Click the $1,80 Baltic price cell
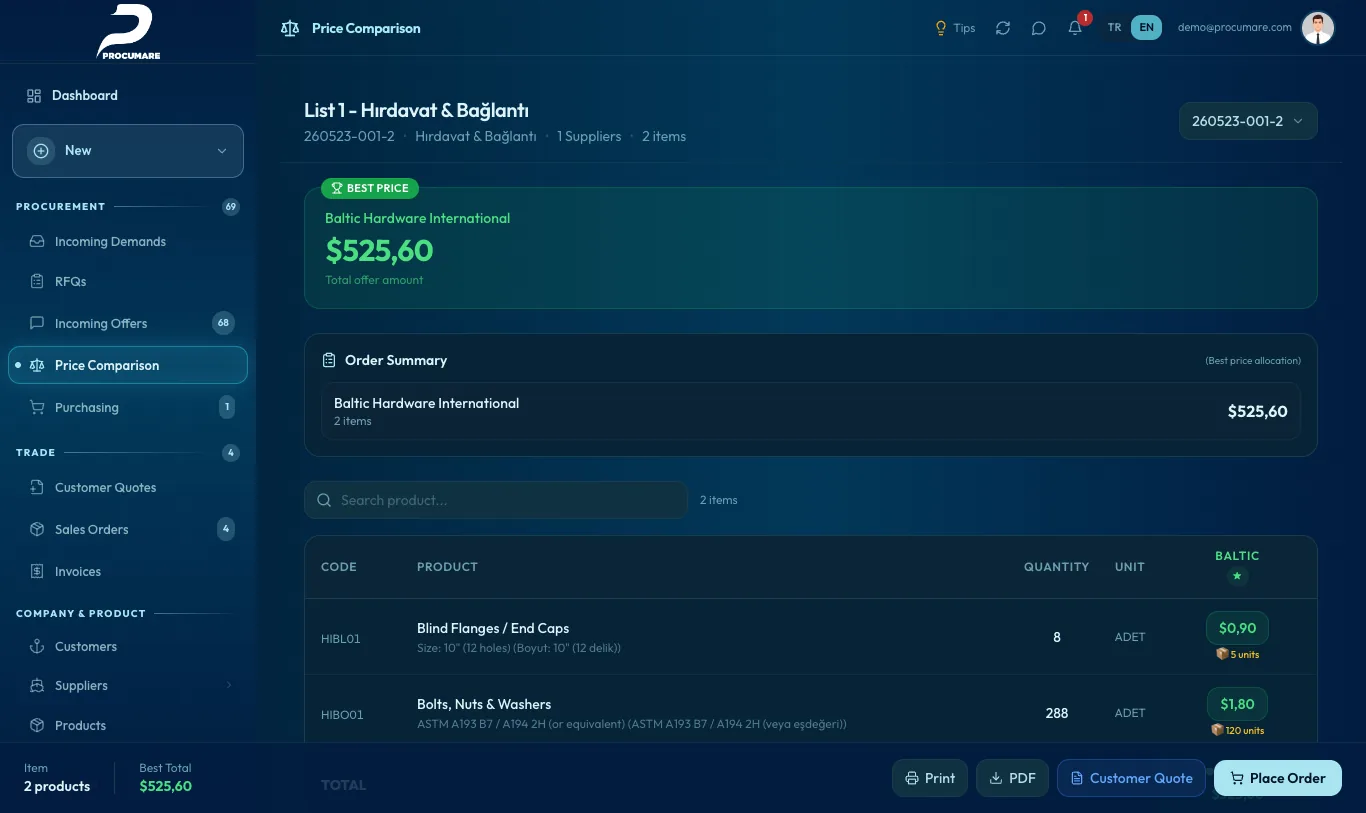Screen dimensions: 1366x813 (1237, 704)
